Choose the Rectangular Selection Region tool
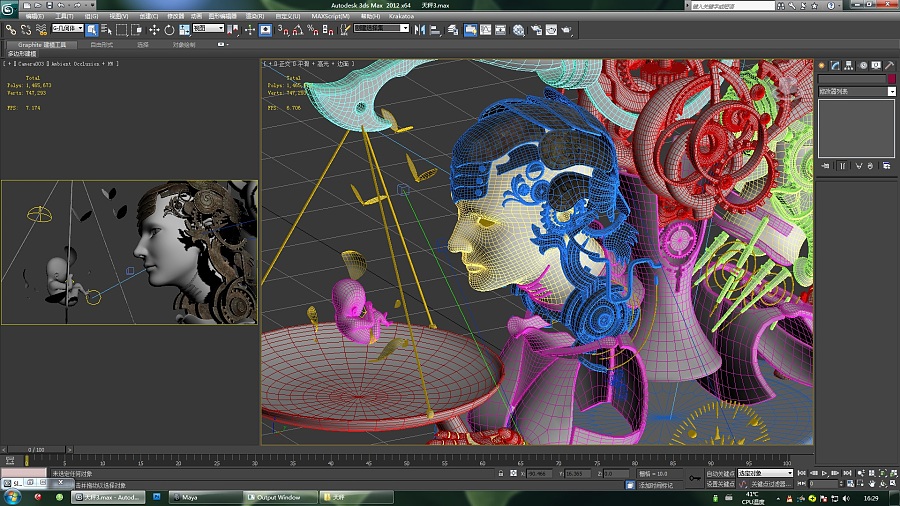 pos(121,29)
